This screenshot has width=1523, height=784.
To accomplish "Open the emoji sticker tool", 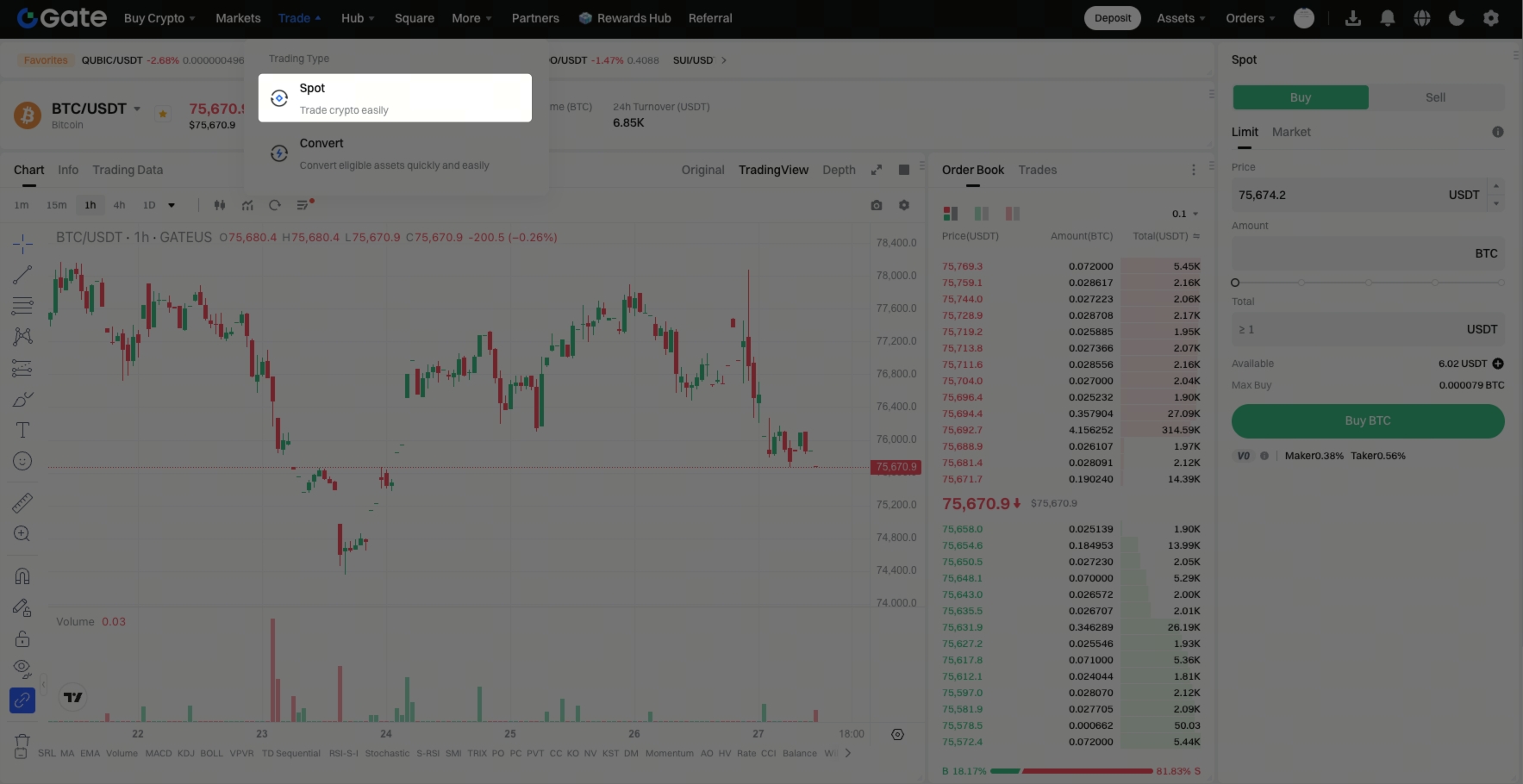I will 22,461.
